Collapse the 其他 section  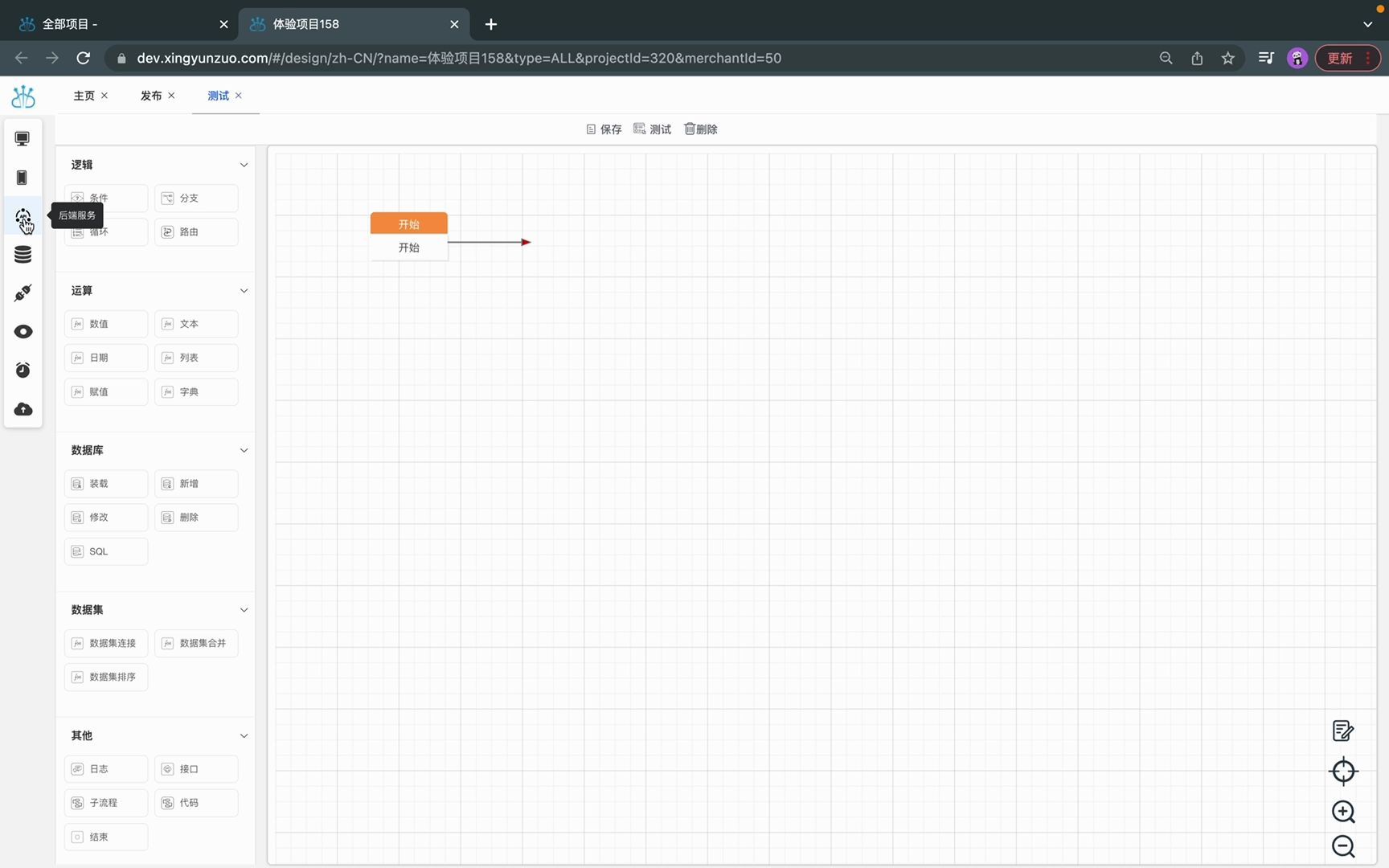(244, 736)
